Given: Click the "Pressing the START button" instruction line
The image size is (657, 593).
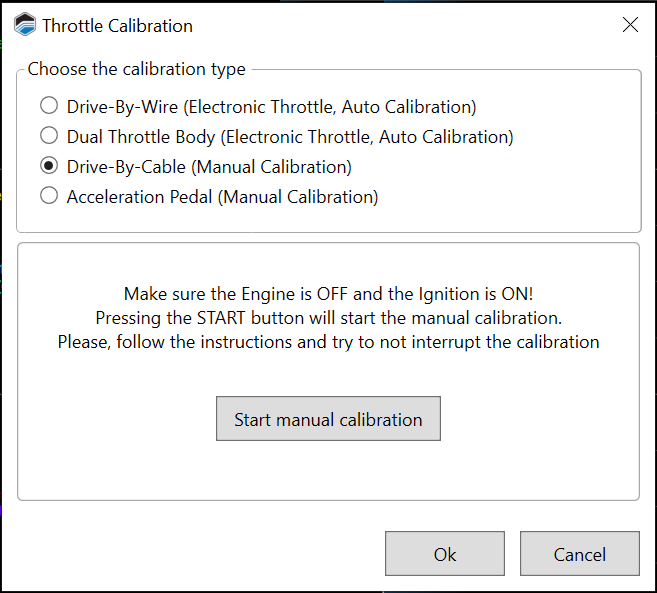Looking at the screenshot, I should (328, 318).
